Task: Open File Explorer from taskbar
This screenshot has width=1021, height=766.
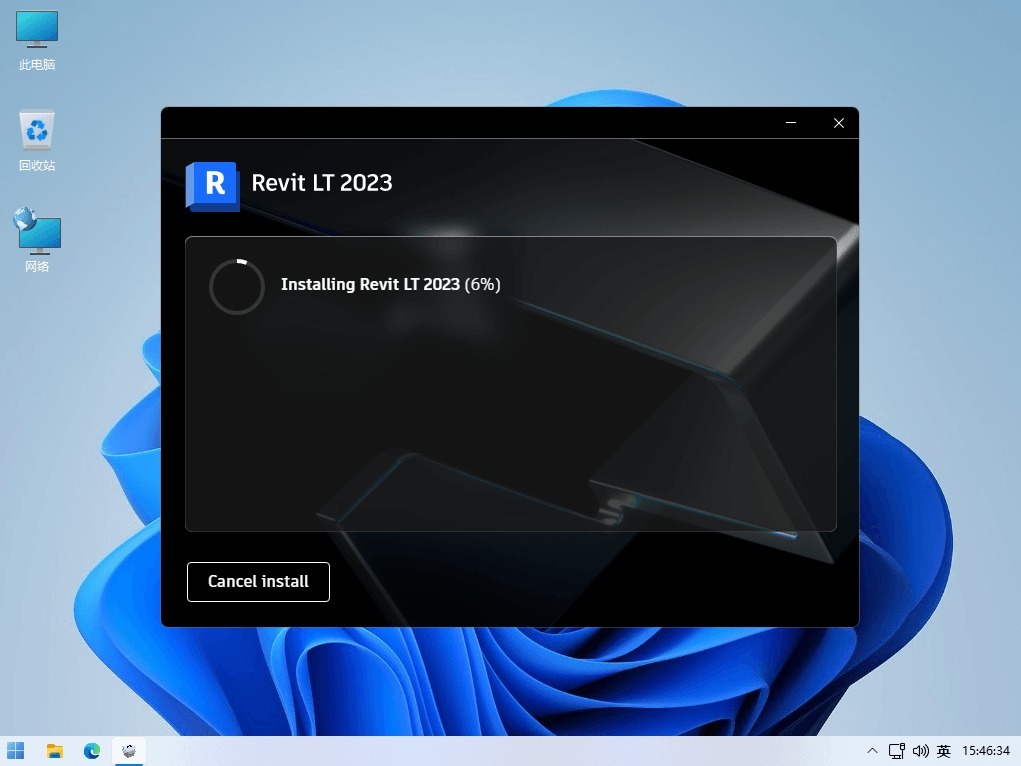Action: tap(55, 751)
